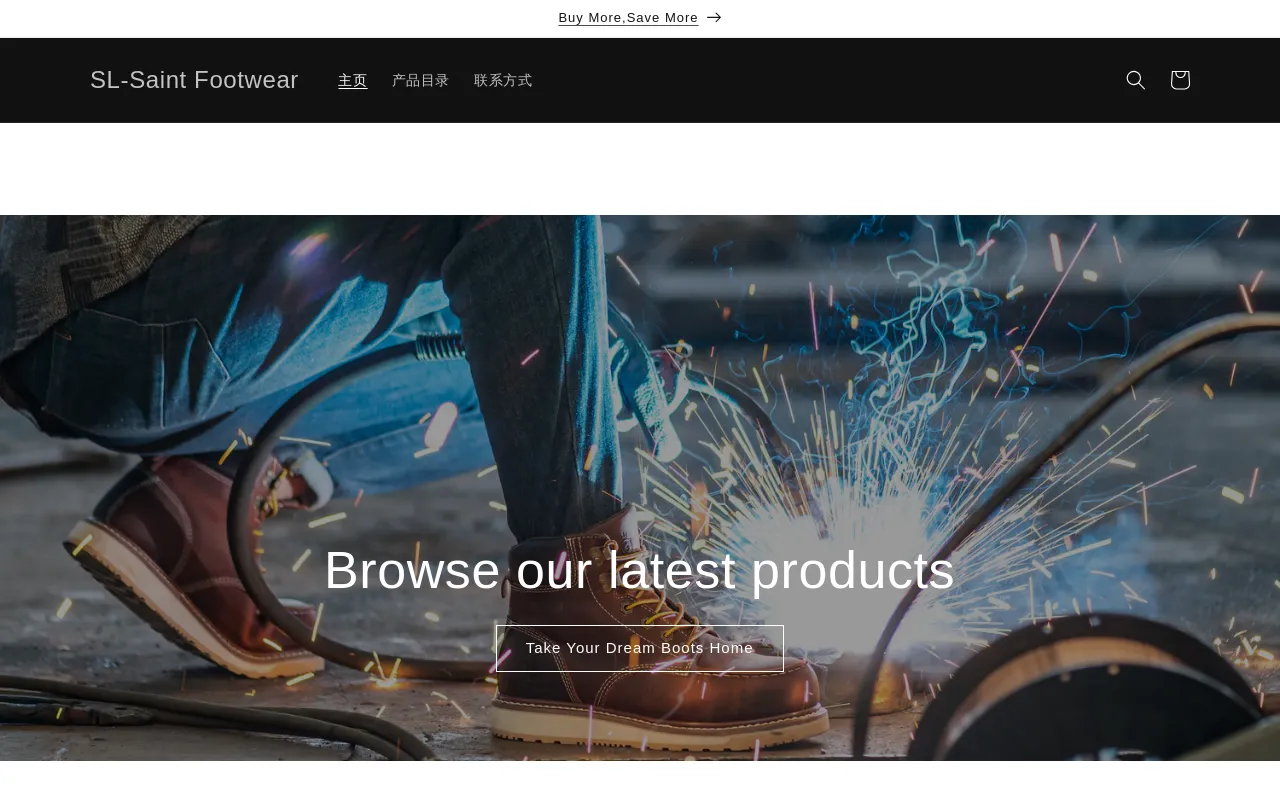Open the shopping cart icon
The image size is (1280, 800).
(x=1180, y=80)
